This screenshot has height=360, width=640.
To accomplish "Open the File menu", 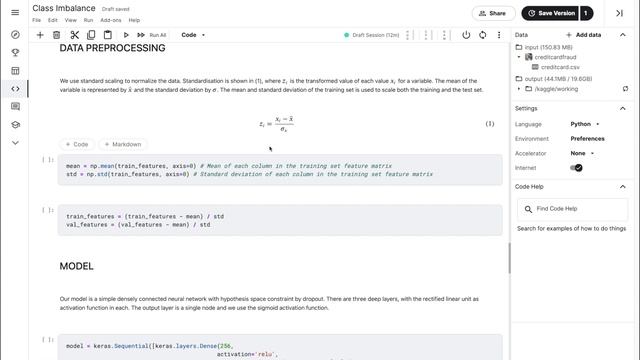I will click(36, 20).
